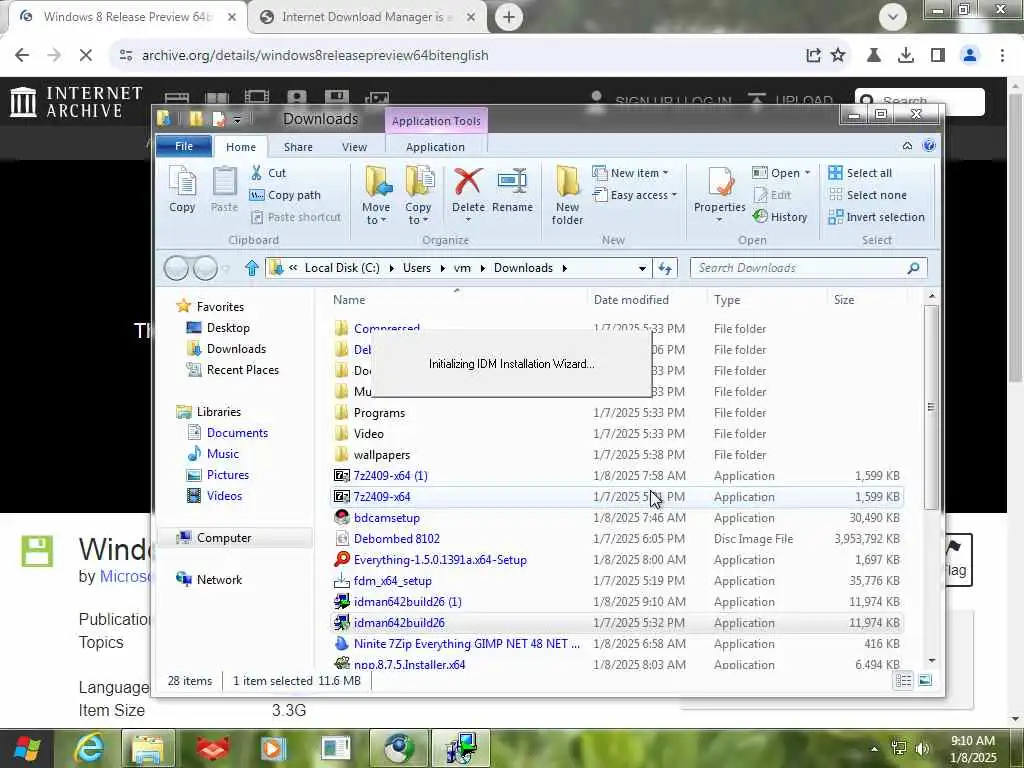Screen dimensions: 1024x768
Task: Click the share icon in Chrome's address bar
Action: click(813, 56)
